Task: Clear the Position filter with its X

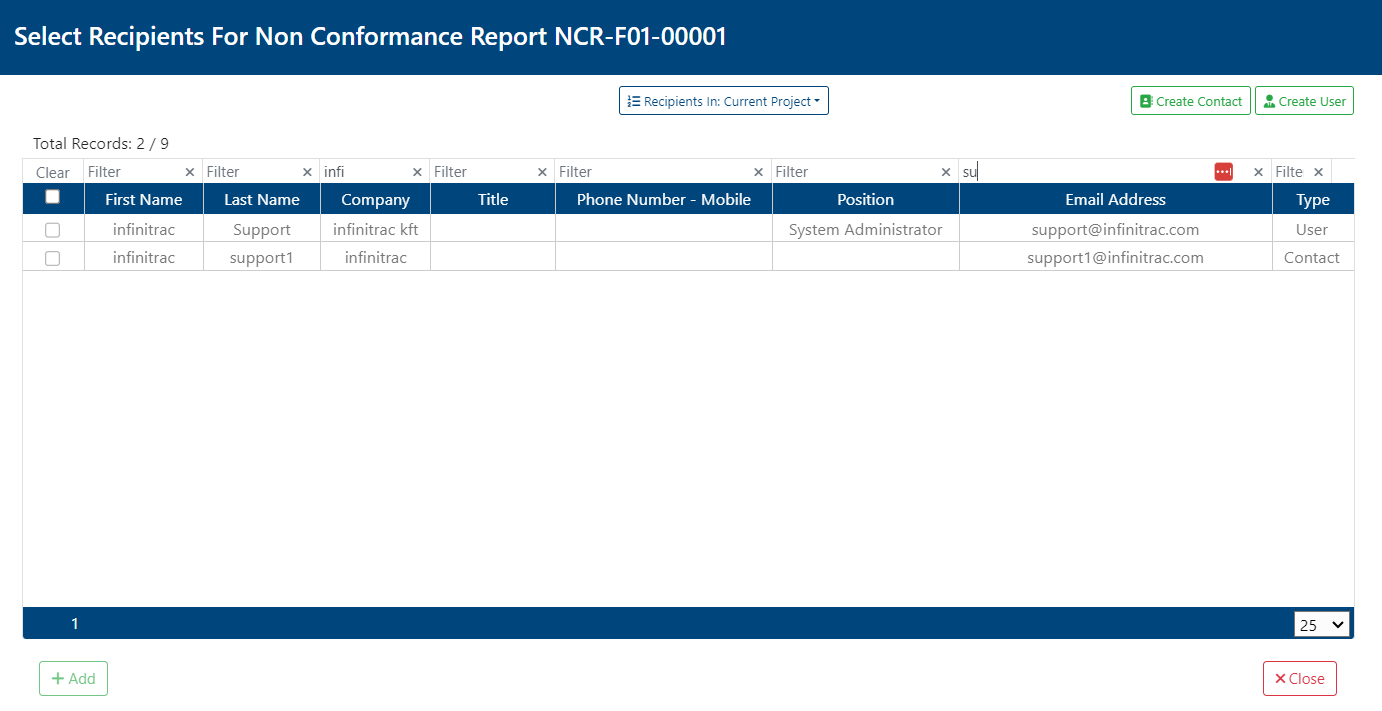Action: pos(946,172)
